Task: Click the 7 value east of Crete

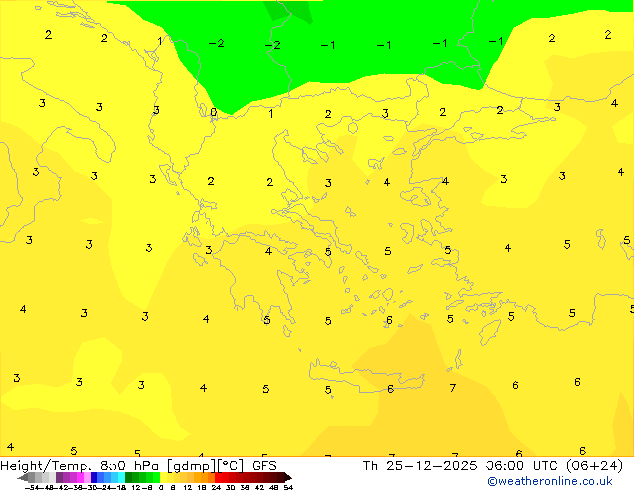Action: pos(453,388)
